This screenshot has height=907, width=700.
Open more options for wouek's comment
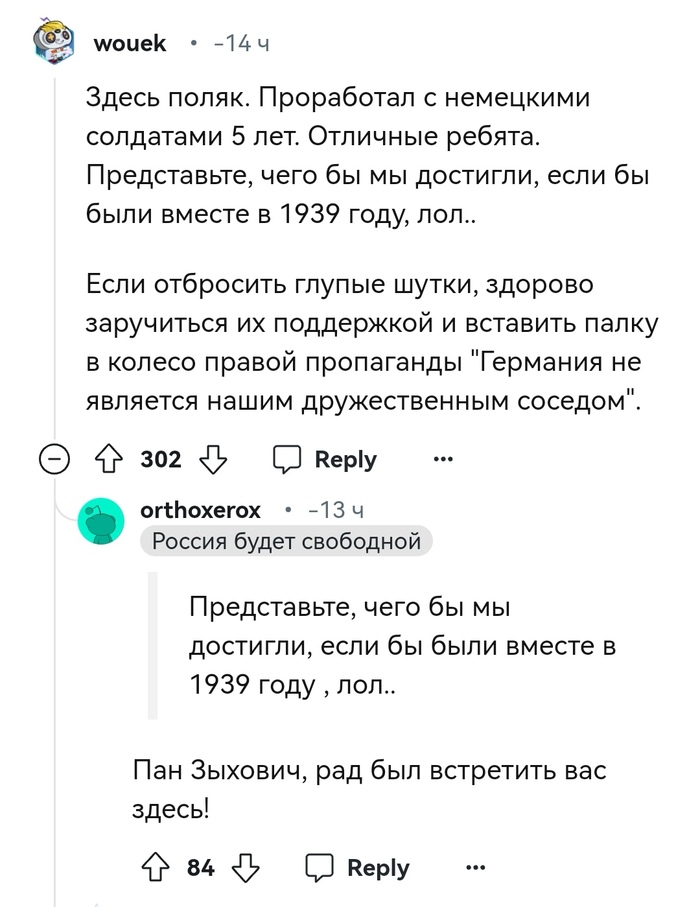[441, 460]
